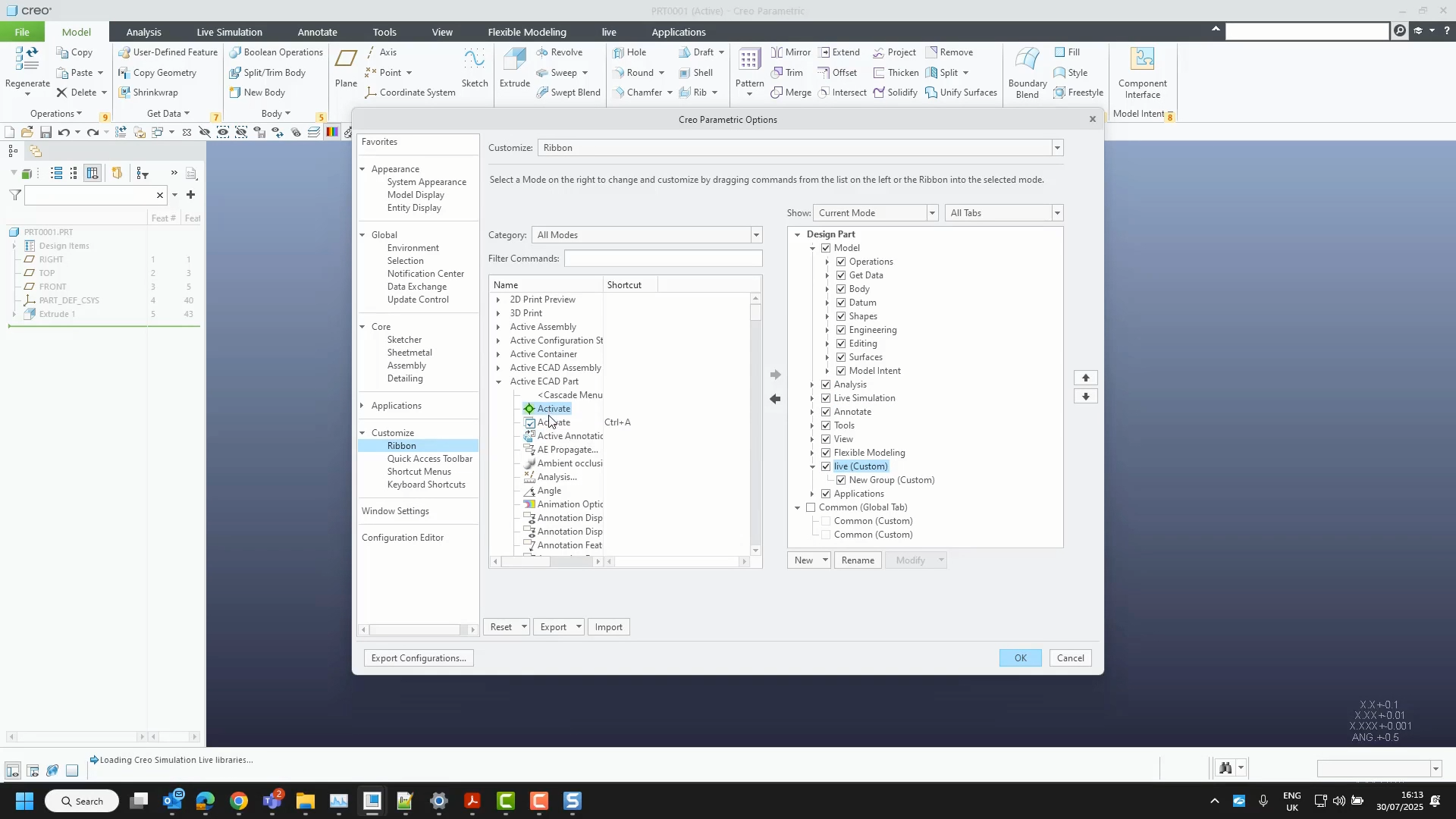This screenshot has height=819, width=1456.
Task: Uncheck the Analysis tab checkbox
Action: [x=826, y=384]
